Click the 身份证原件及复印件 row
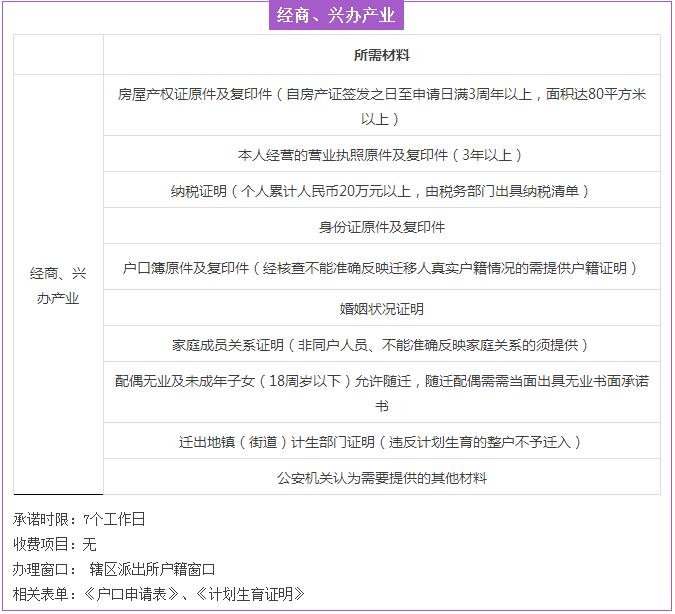This screenshot has width=675, height=614. [381, 226]
